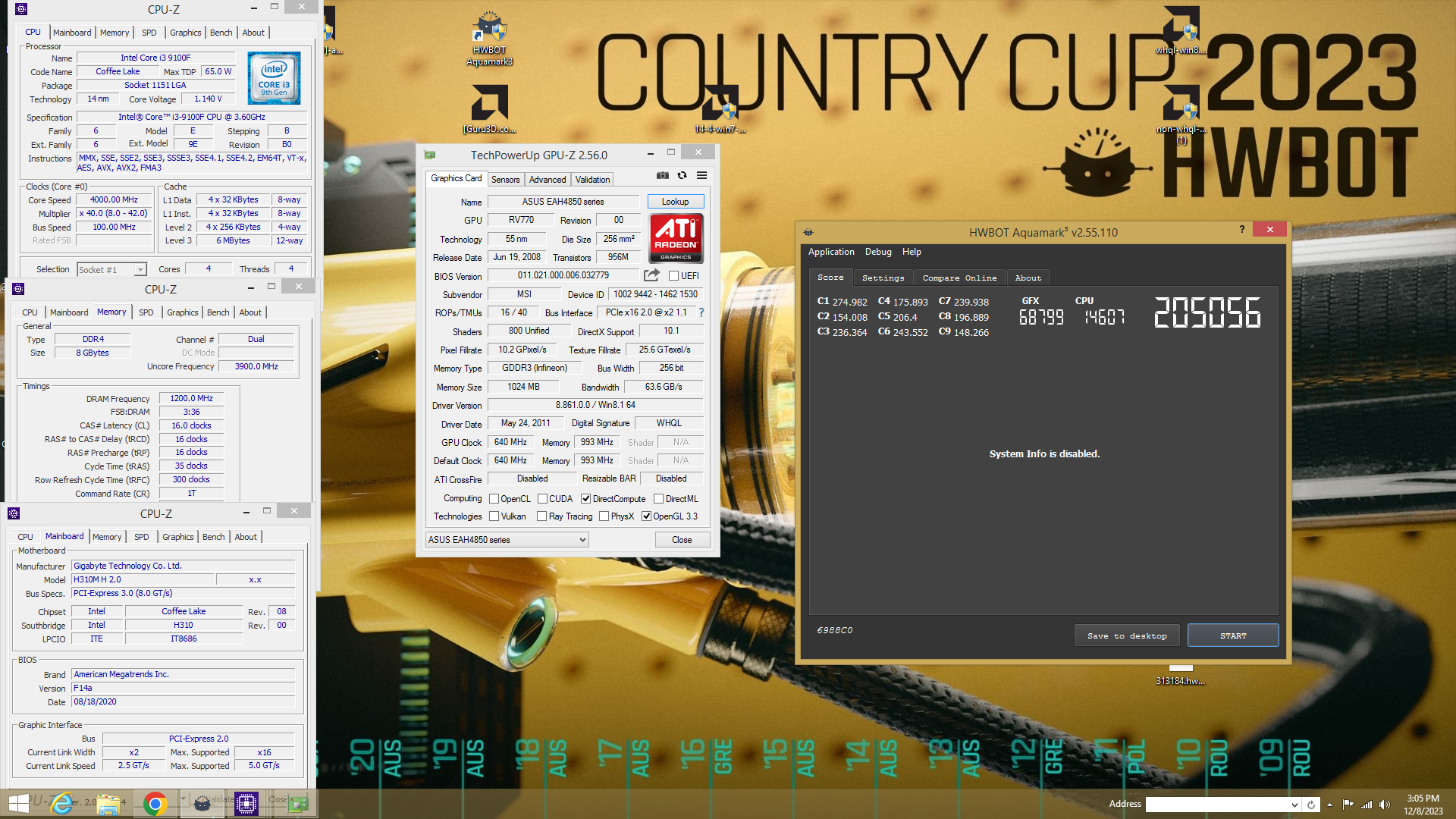
Task: Open the taskbar Address bar dropdown arrow
Action: coord(1294,805)
